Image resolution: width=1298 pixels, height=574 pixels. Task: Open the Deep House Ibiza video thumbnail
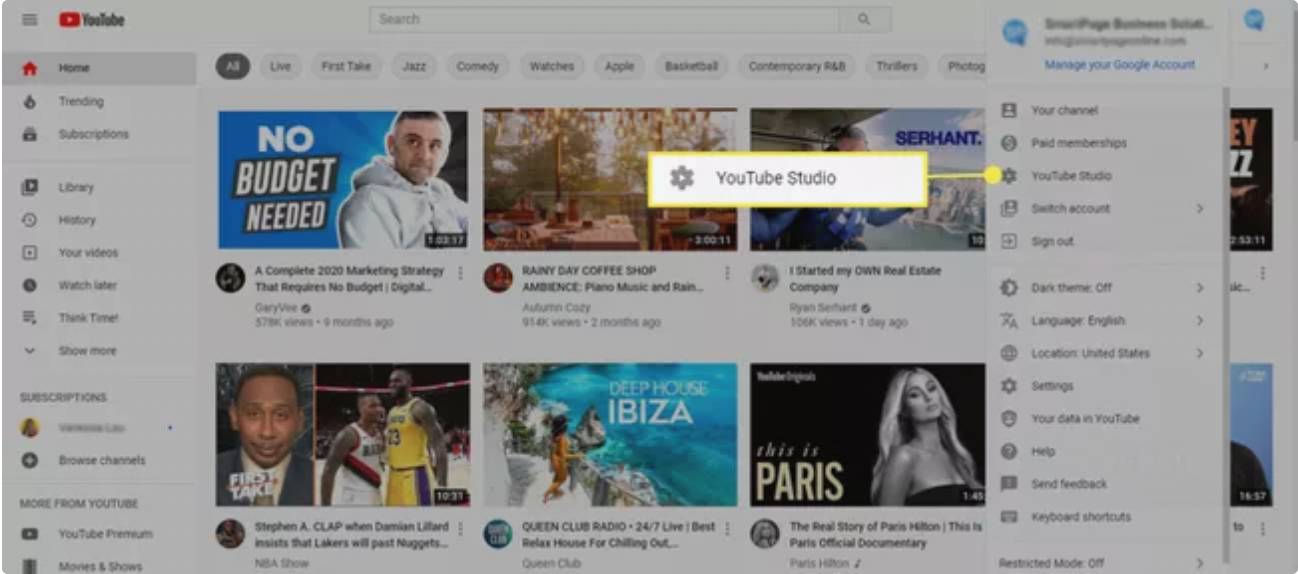[610, 434]
